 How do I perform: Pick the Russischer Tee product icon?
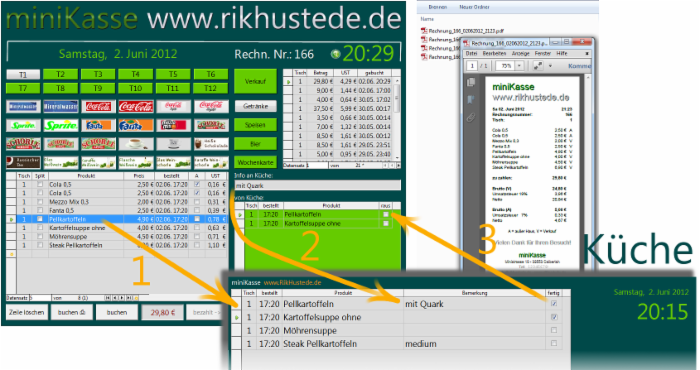[x=23, y=162]
